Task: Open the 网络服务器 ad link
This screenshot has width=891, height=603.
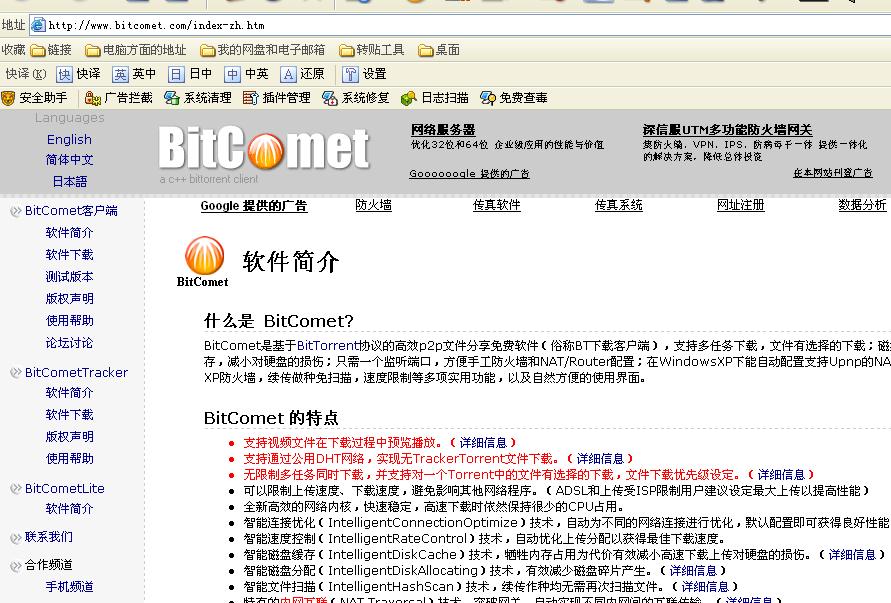Action: point(443,130)
